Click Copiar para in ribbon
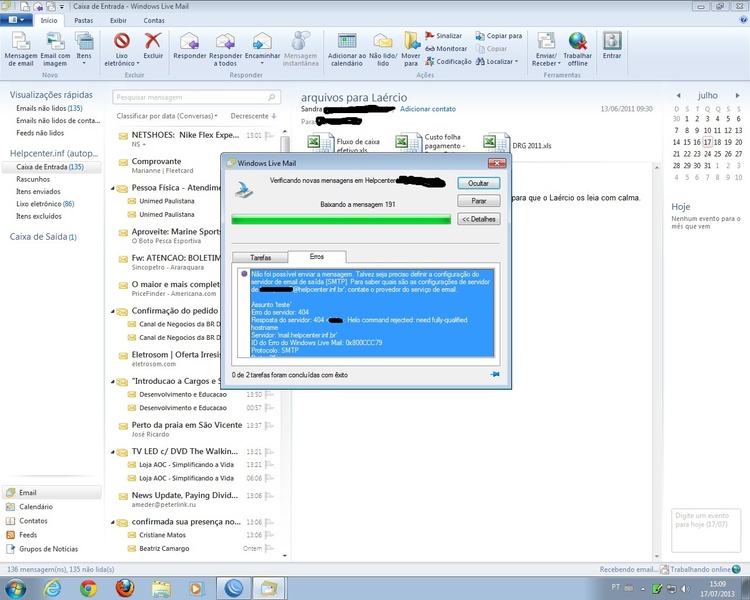 pyautogui.click(x=498, y=35)
